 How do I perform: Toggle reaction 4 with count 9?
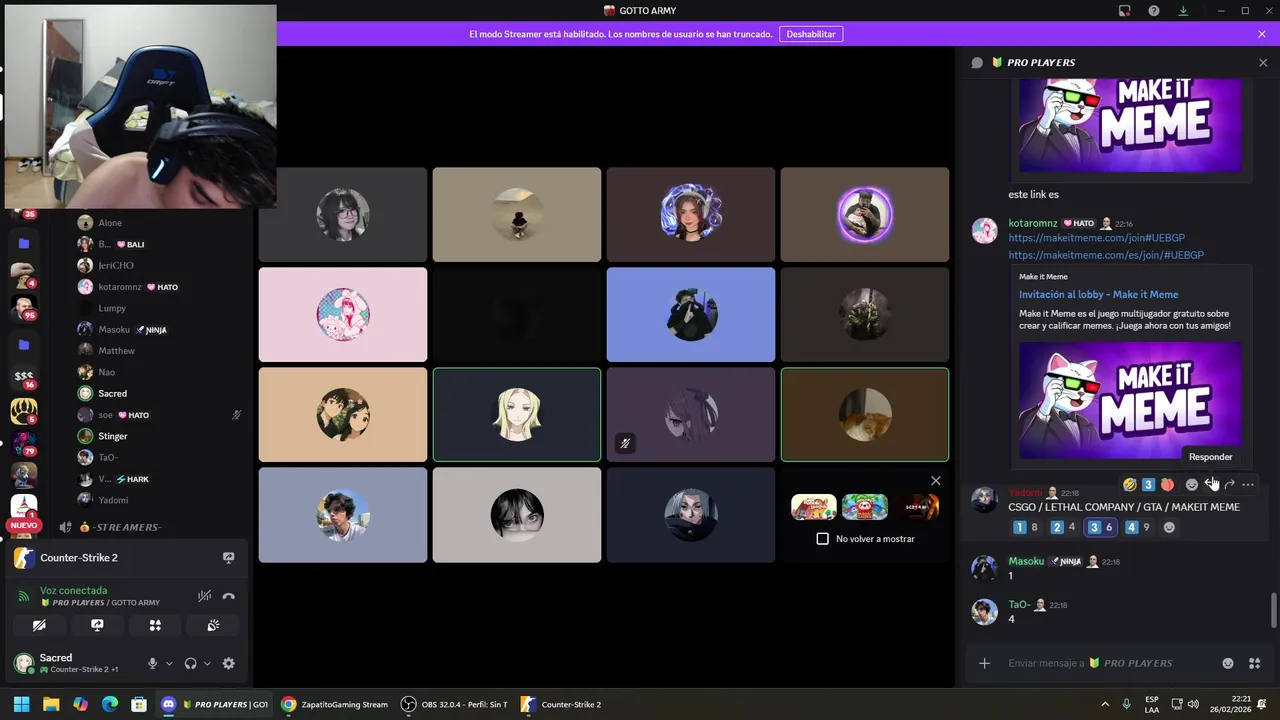pyautogui.click(x=1138, y=527)
